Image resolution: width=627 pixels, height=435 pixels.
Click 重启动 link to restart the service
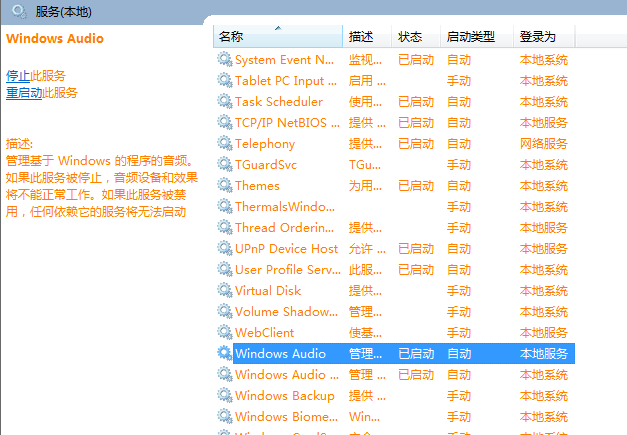tap(24, 93)
